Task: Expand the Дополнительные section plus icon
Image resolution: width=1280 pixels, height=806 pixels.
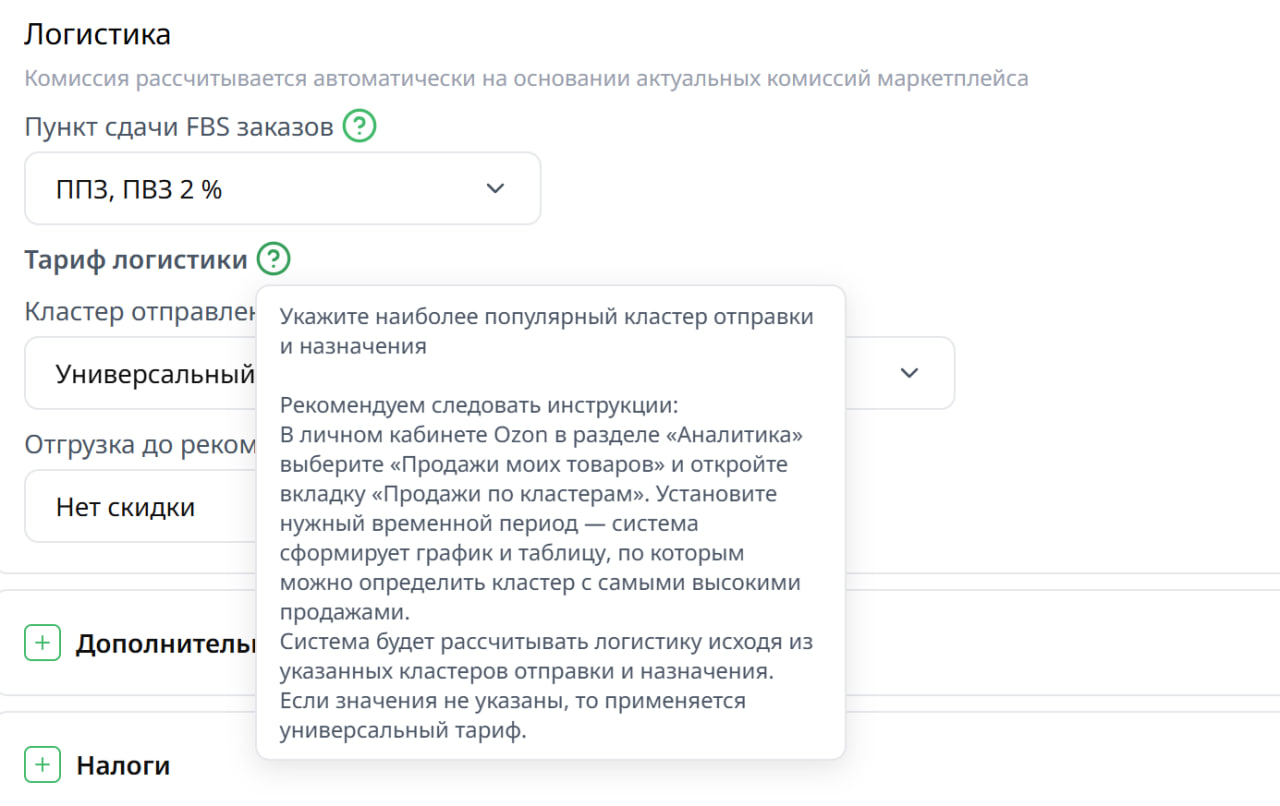Action: point(42,643)
